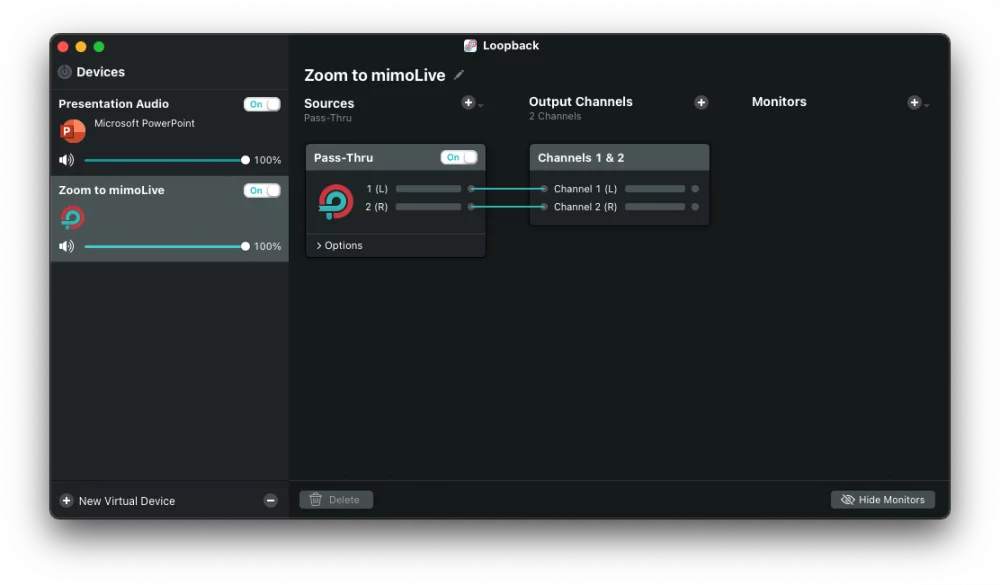Click the Pass-Thru 1 (L) output connector
This screenshot has width=1000, height=585.
point(471,189)
